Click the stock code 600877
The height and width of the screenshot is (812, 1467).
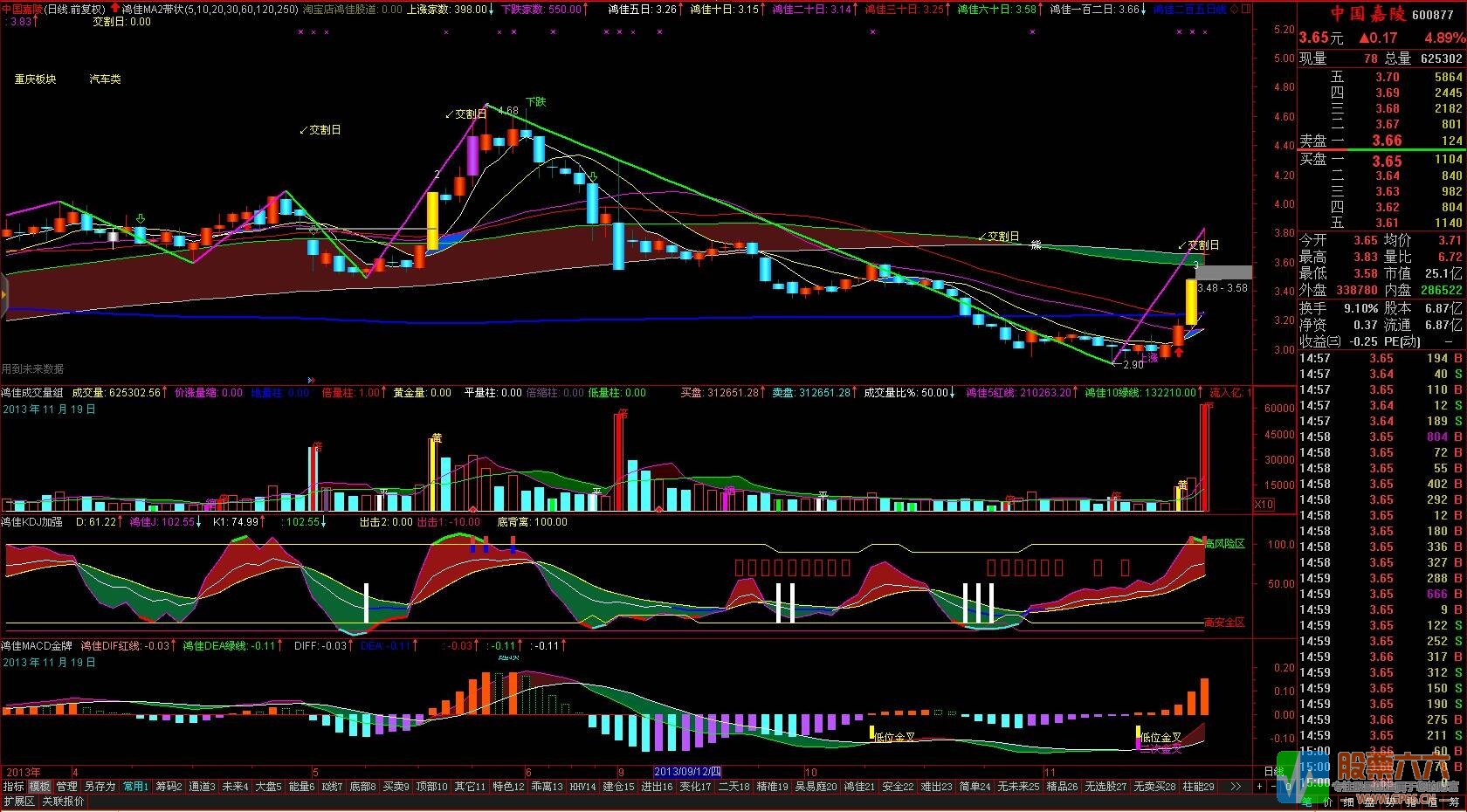1431,14
